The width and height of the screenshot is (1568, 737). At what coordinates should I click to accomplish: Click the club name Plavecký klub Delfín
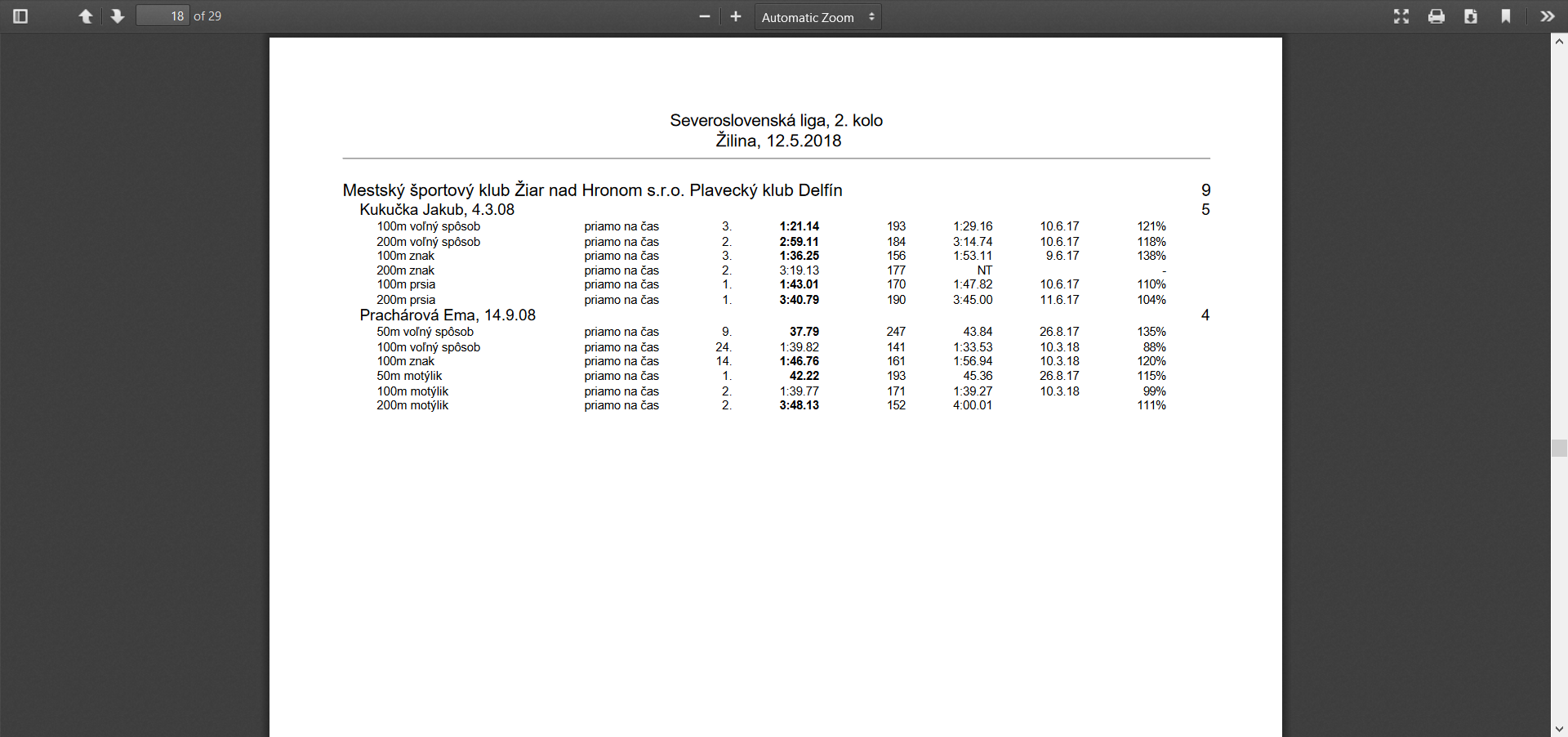click(765, 190)
